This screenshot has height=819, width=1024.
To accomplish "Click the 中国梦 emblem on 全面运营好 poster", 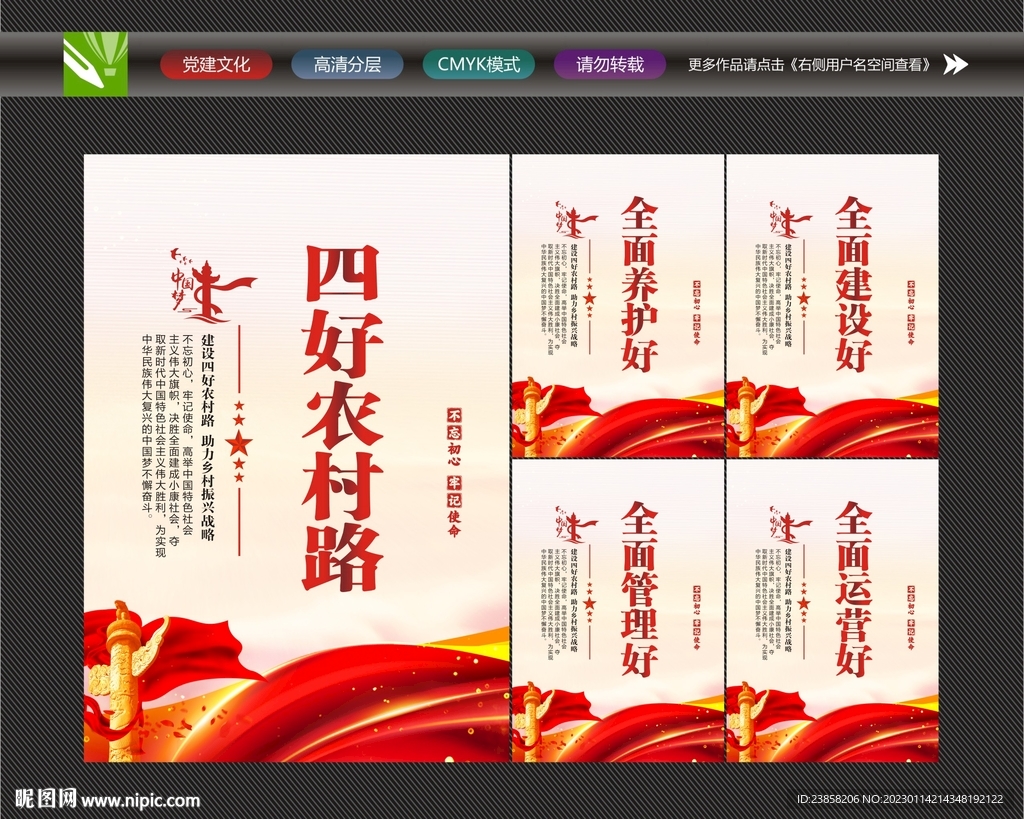I will pos(790,524).
